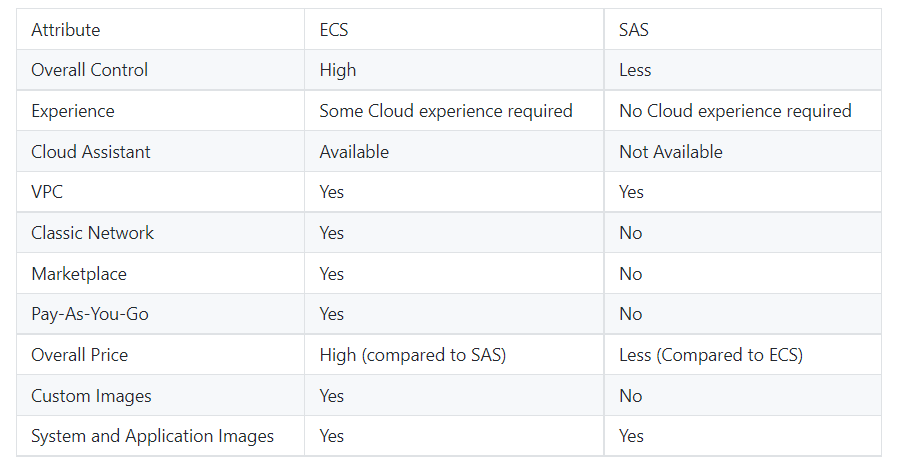902x467 pixels.
Task: Click the Attribute header cell
Action: pyautogui.click(x=160, y=29)
